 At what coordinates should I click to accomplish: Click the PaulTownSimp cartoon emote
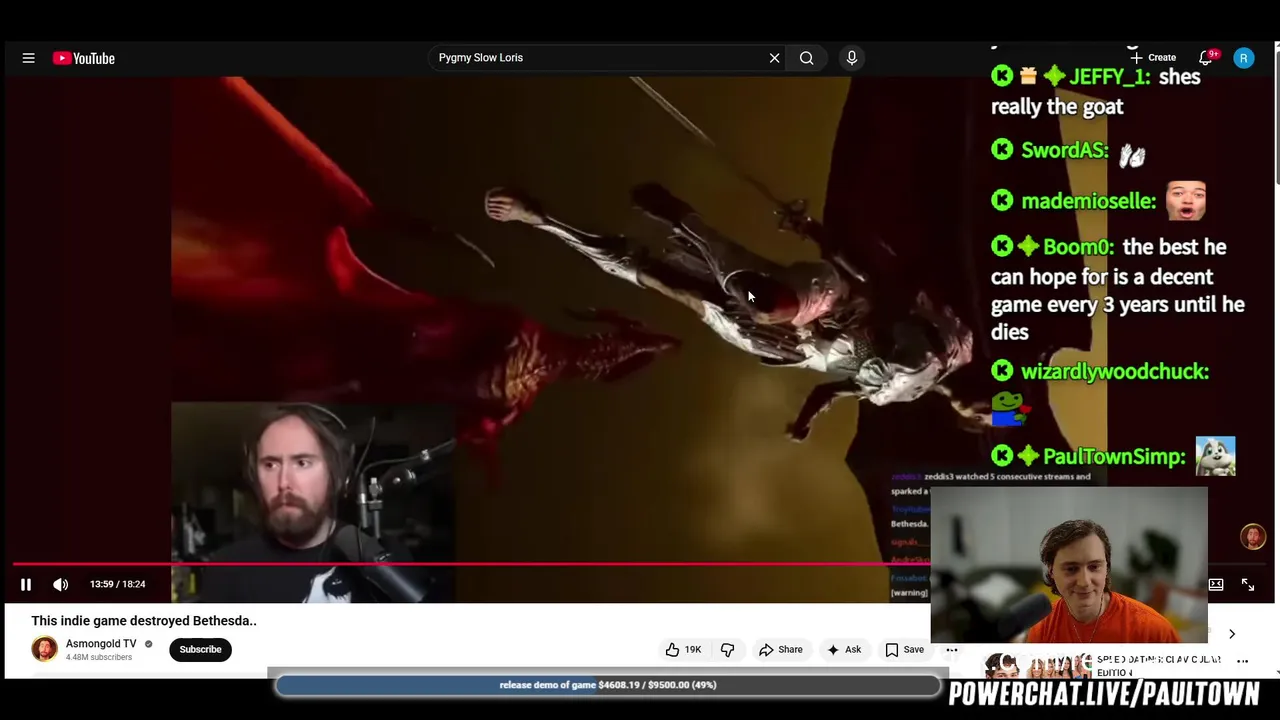pyautogui.click(x=1215, y=456)
